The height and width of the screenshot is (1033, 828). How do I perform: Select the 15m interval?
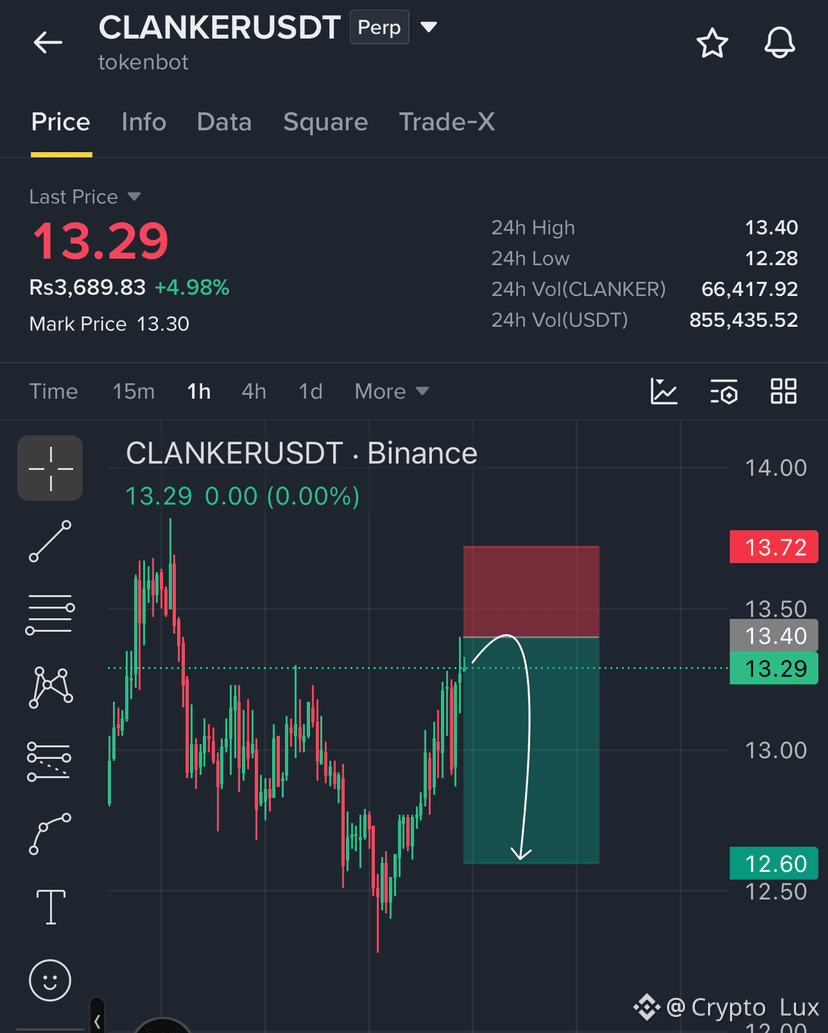point(134,391)
